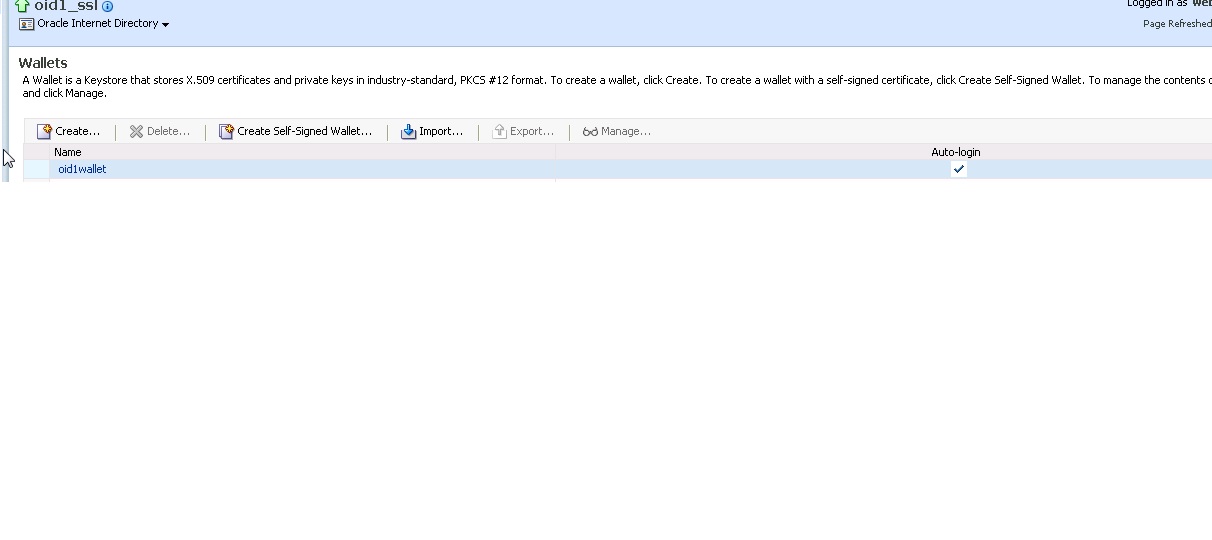Click the Import wallet button

click(432, 131)
